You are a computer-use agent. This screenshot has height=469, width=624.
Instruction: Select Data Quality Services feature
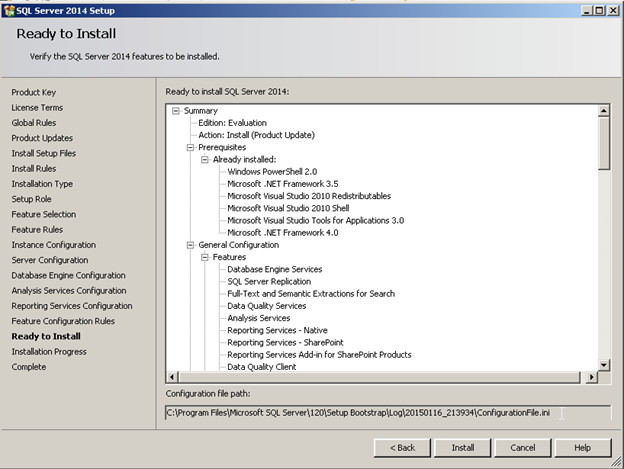(267, 306)
